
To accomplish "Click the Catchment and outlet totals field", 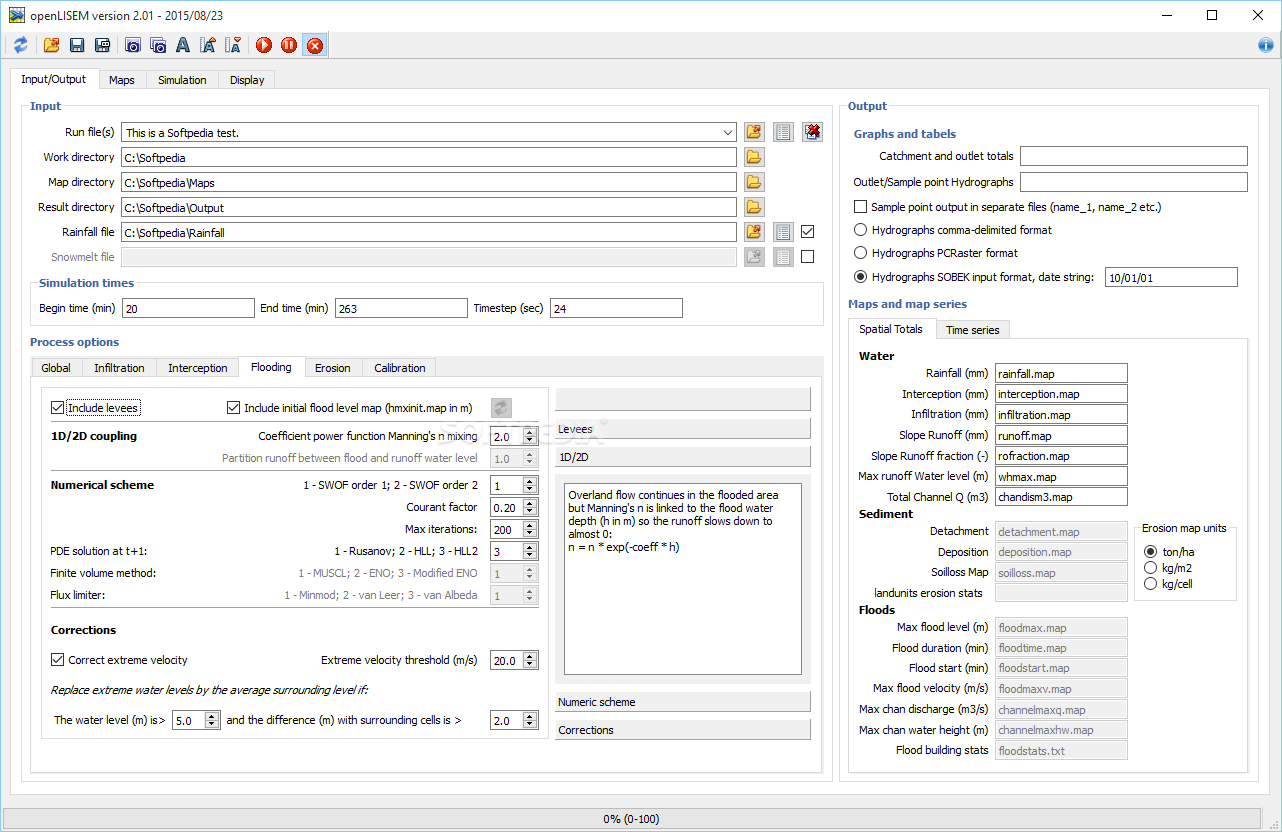I will coord(1133,156).
